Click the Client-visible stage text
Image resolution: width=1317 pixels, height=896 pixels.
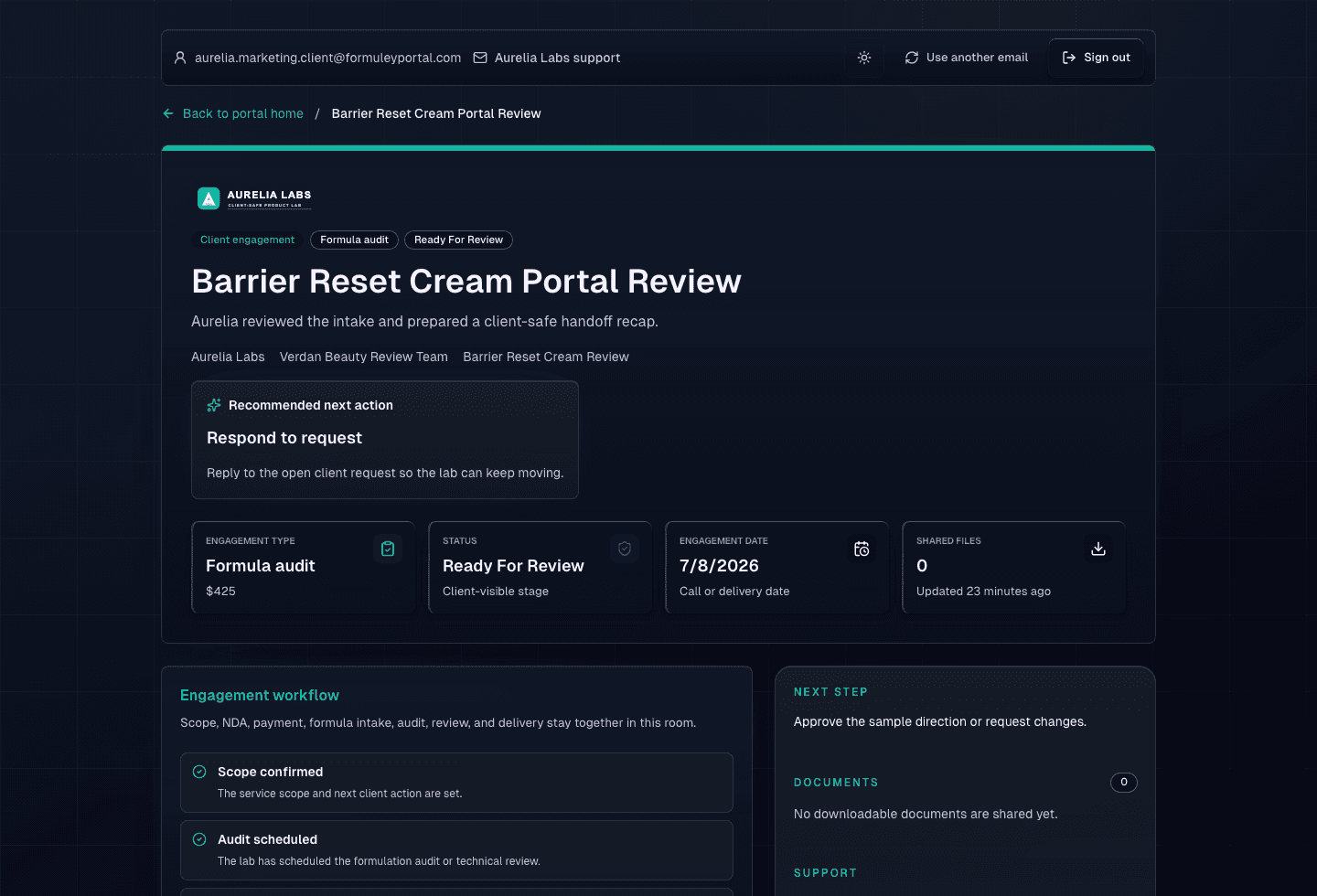point(496,592)
